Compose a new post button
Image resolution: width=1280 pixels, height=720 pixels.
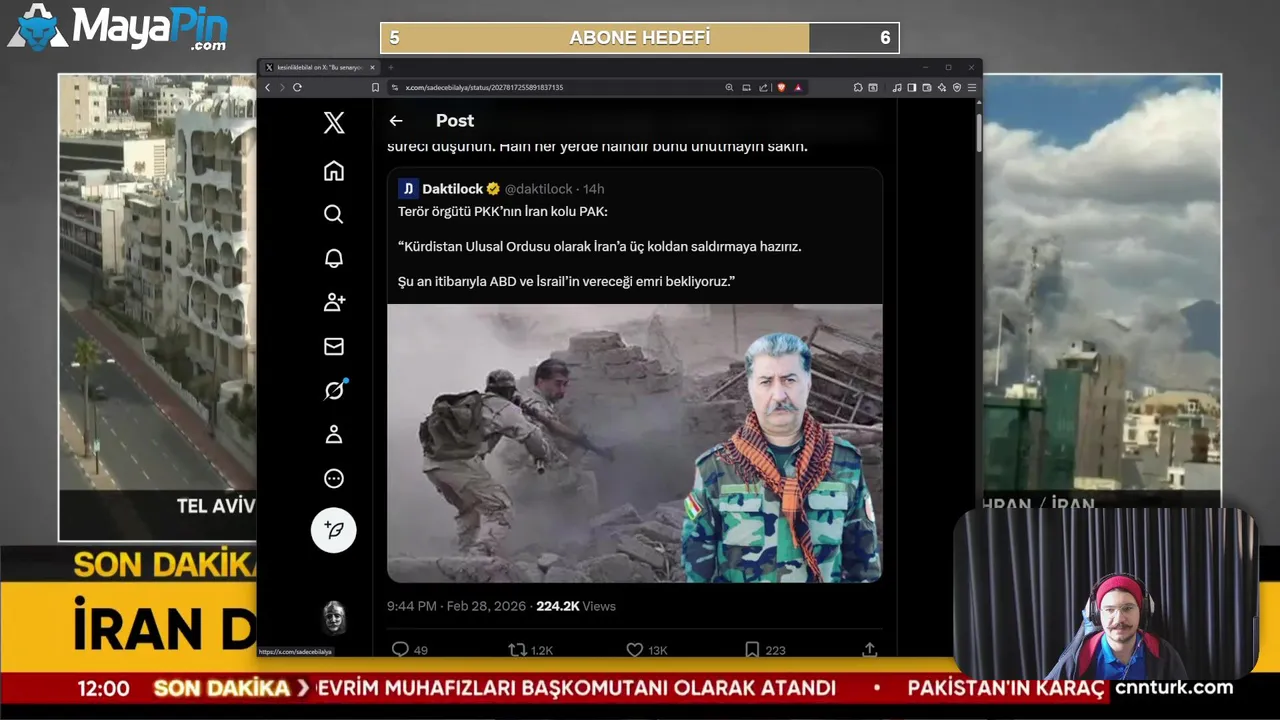point(334,530)
